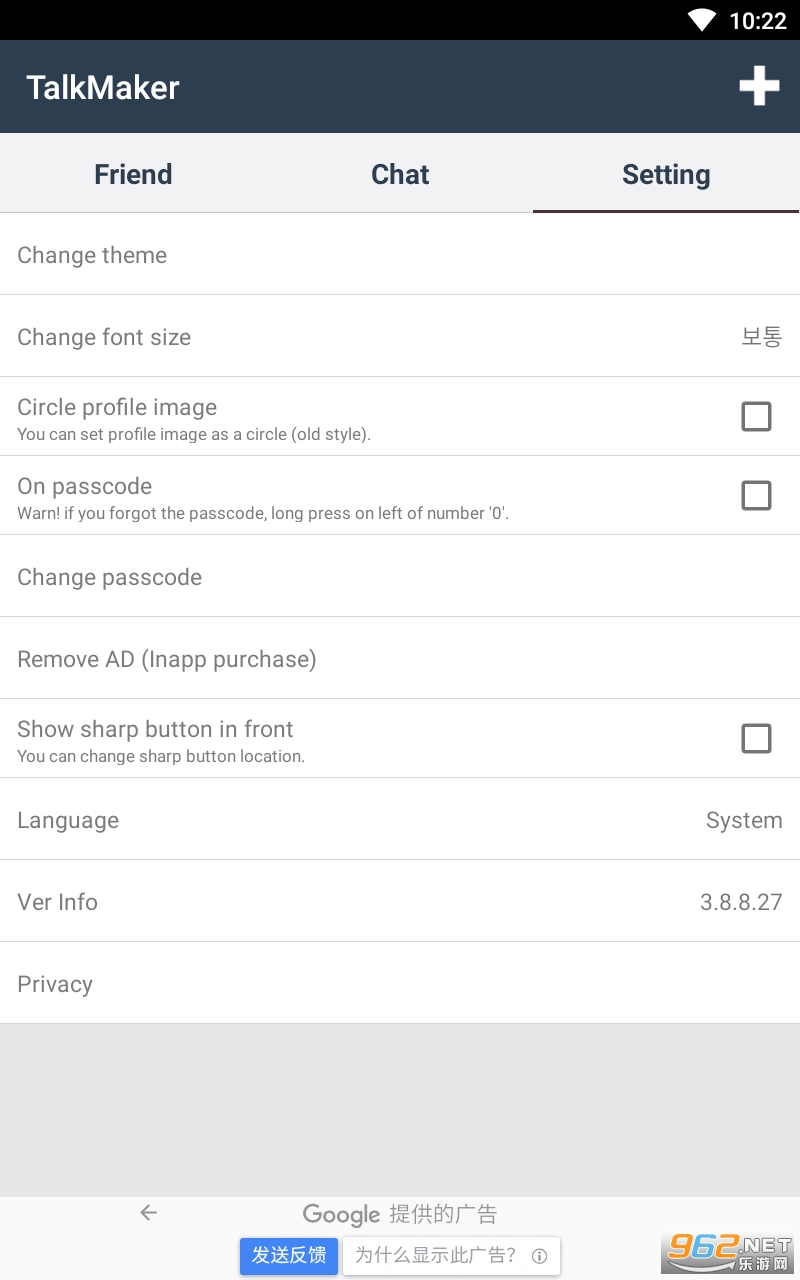The image size is (800, 1280).
Task: Open the Change font size selector
Action: 400,337
